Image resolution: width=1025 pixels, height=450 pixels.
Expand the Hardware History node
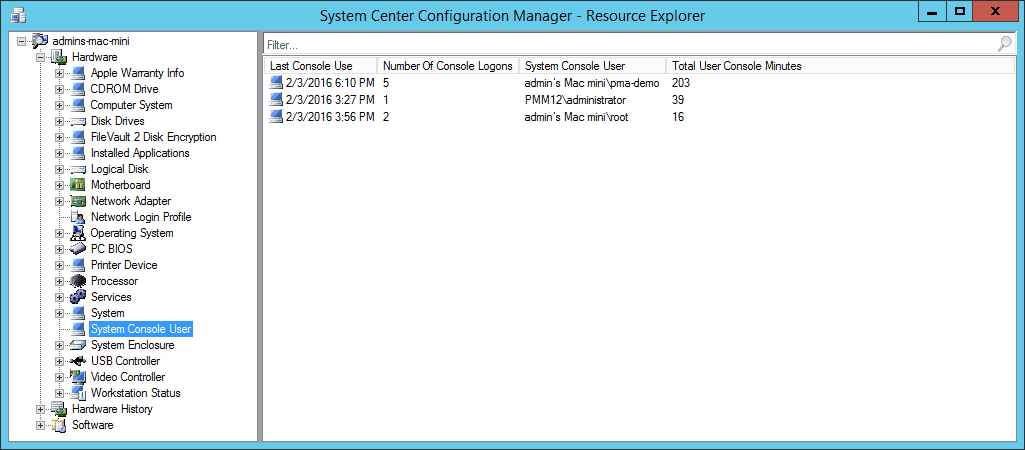(41, 409)
